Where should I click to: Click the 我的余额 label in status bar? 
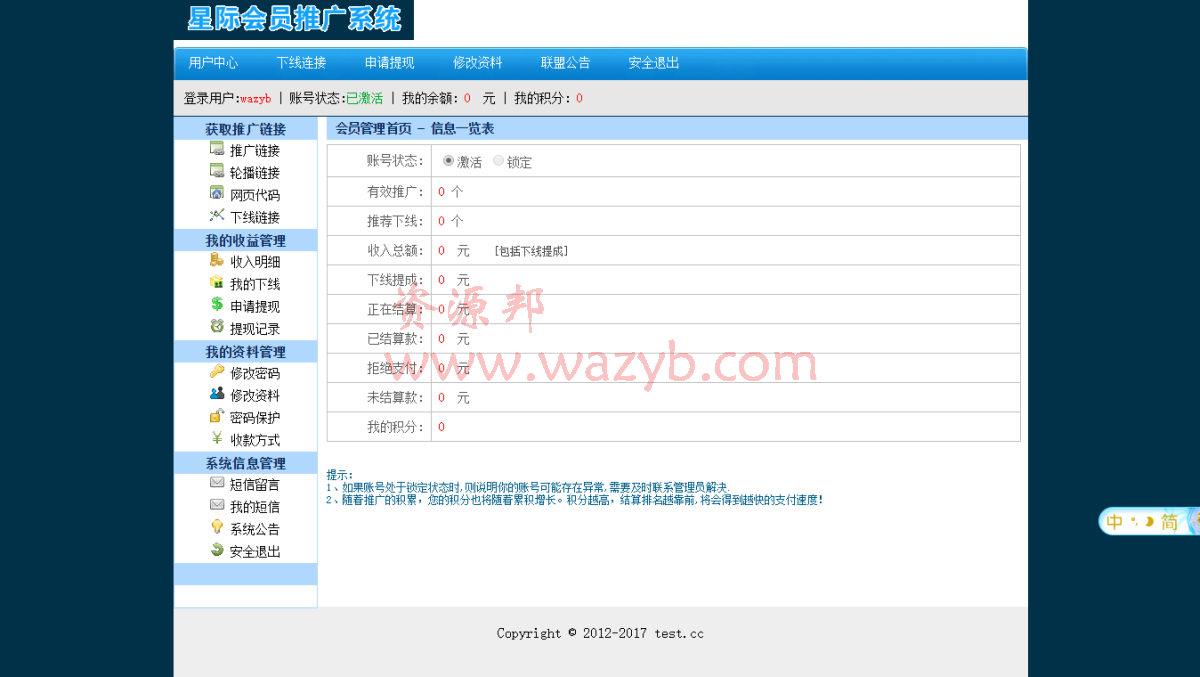pyautogui.click(x=429, y=98)
